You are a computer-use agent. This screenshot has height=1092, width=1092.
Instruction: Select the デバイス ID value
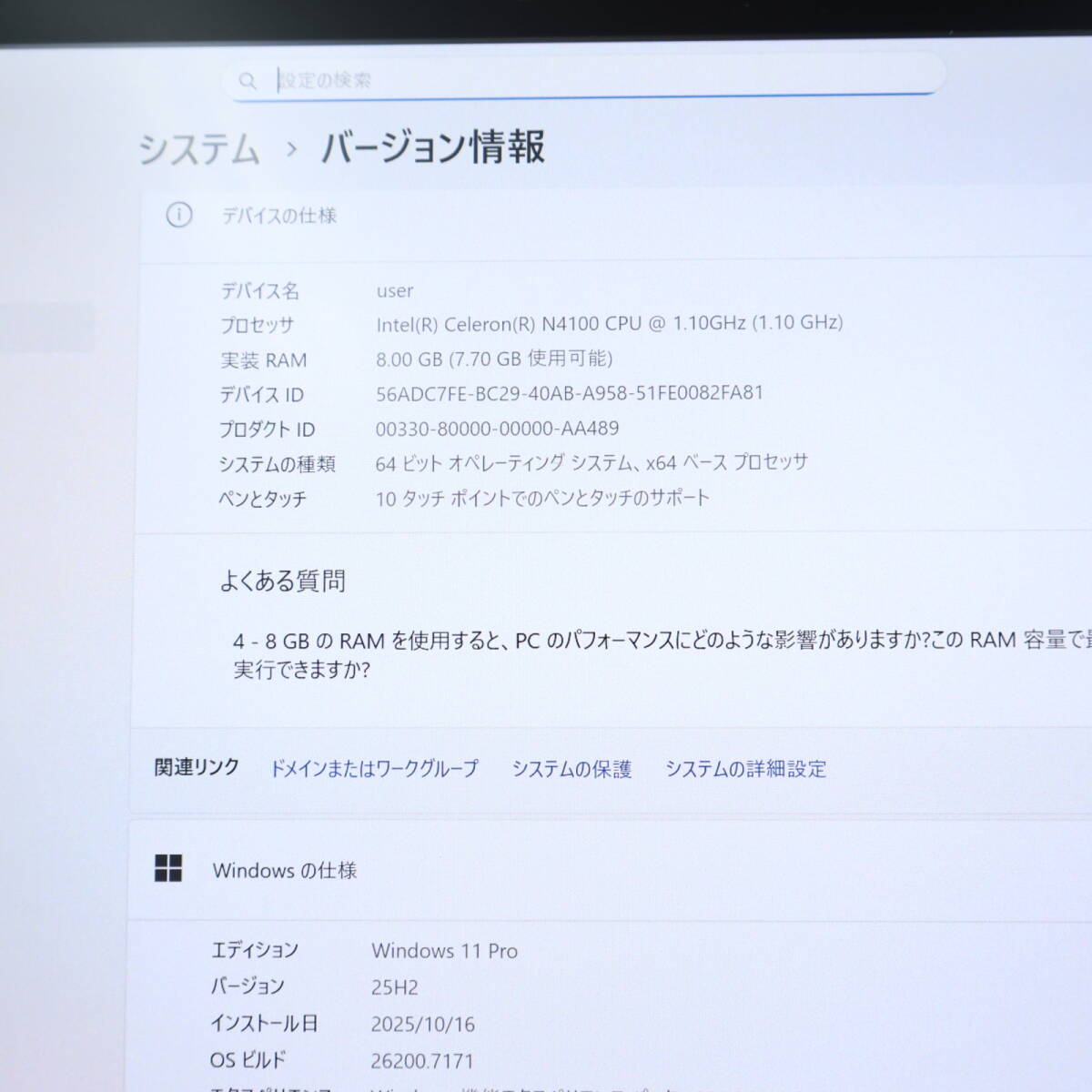(x=570, y=394)
